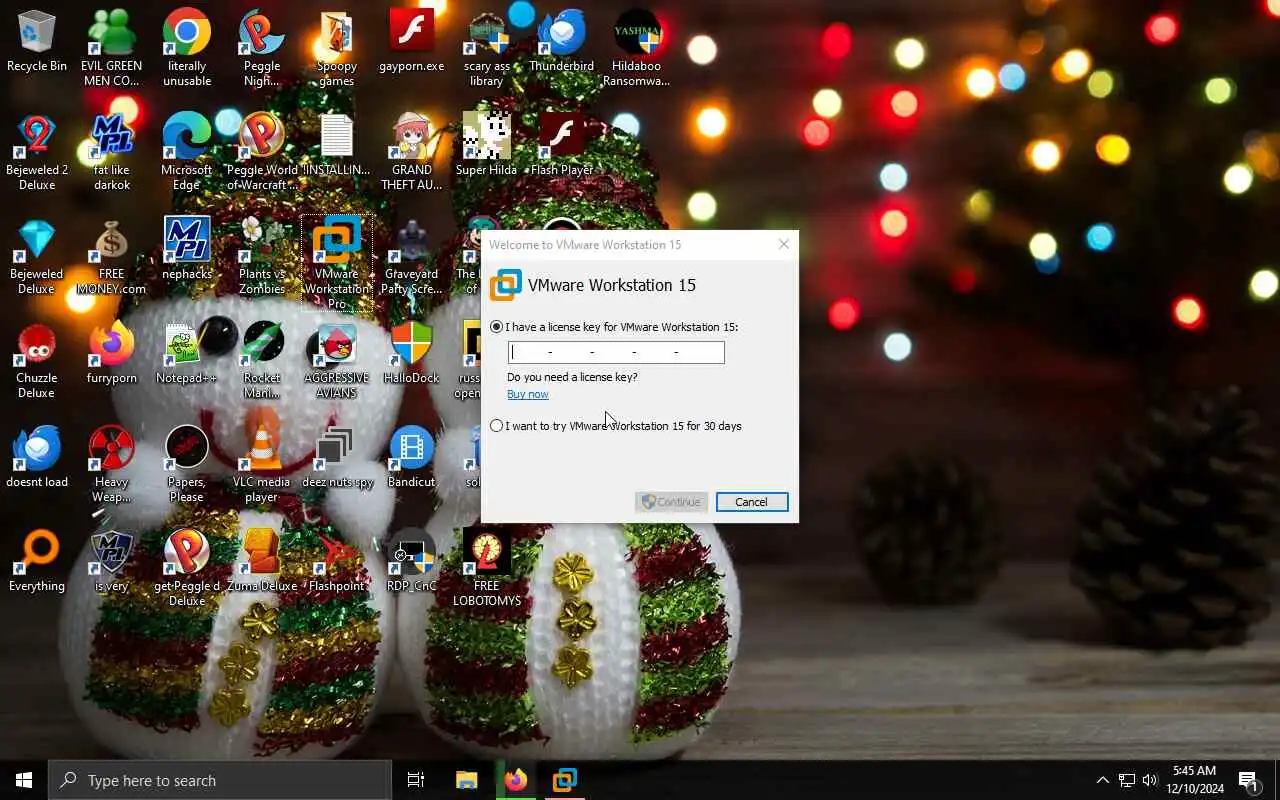Viewport: 1280px width, 800px height.
Task: Select the Bandicut desktop shortcut
Action: pos(412,458)
